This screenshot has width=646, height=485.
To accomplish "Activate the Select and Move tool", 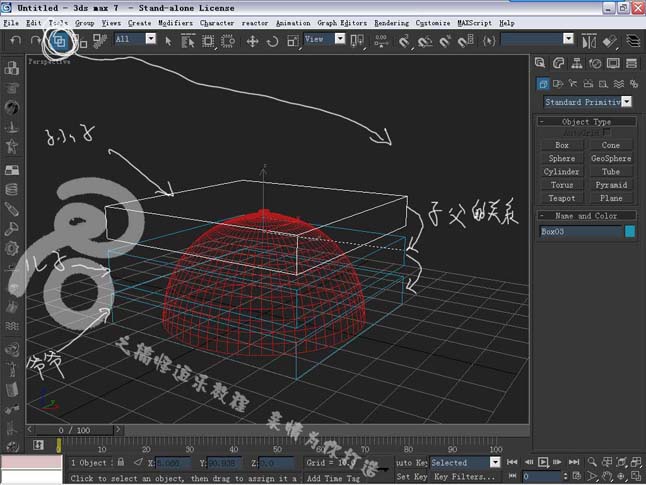I will 252,41.
